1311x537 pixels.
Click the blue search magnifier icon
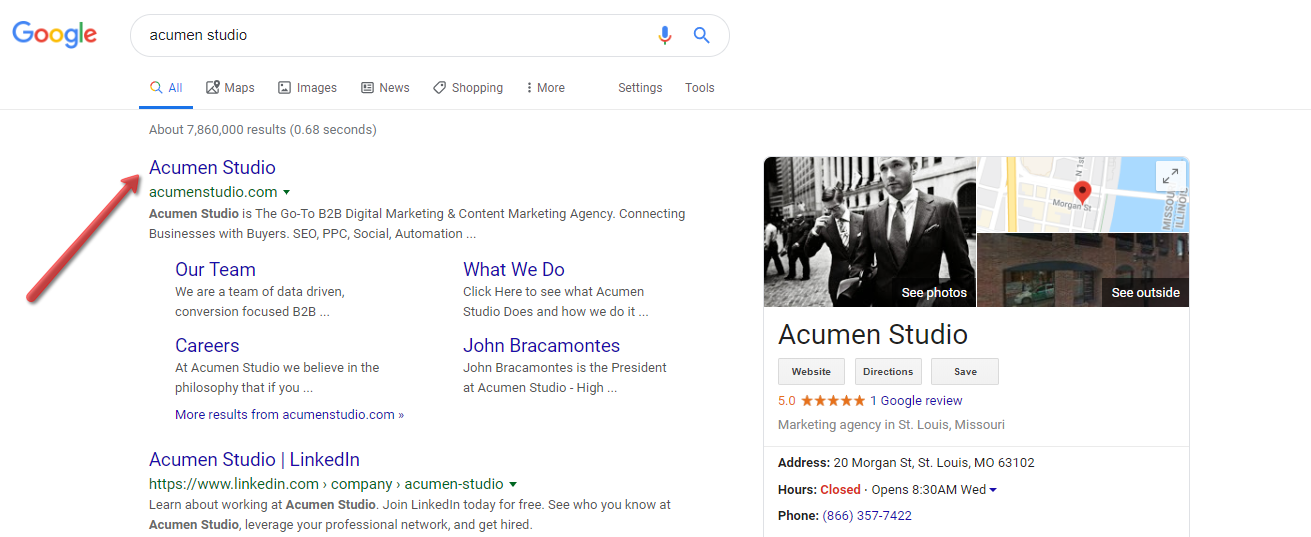pos(701,35)
